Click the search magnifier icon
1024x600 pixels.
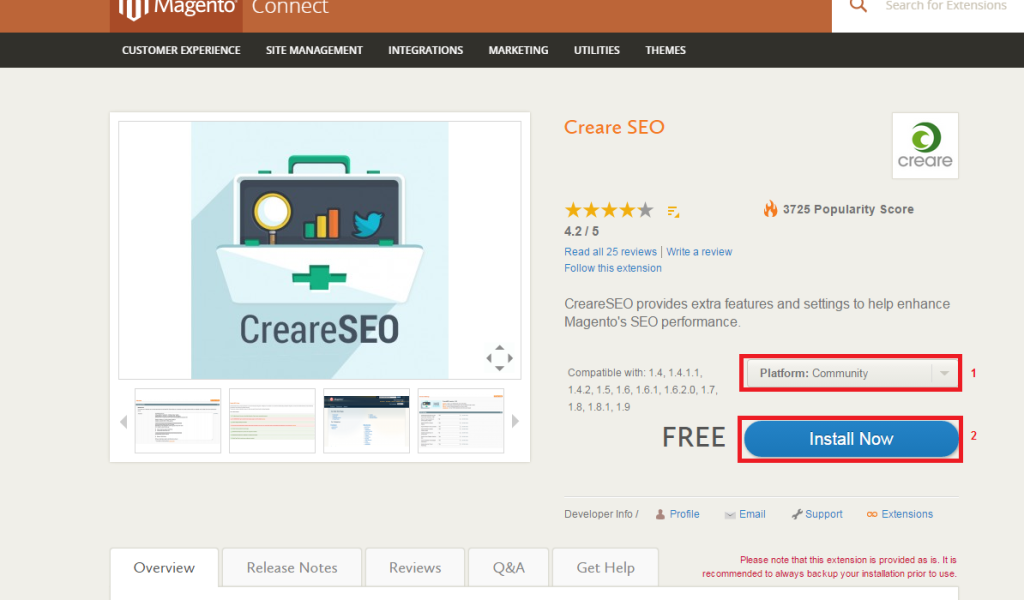(858, 6)
